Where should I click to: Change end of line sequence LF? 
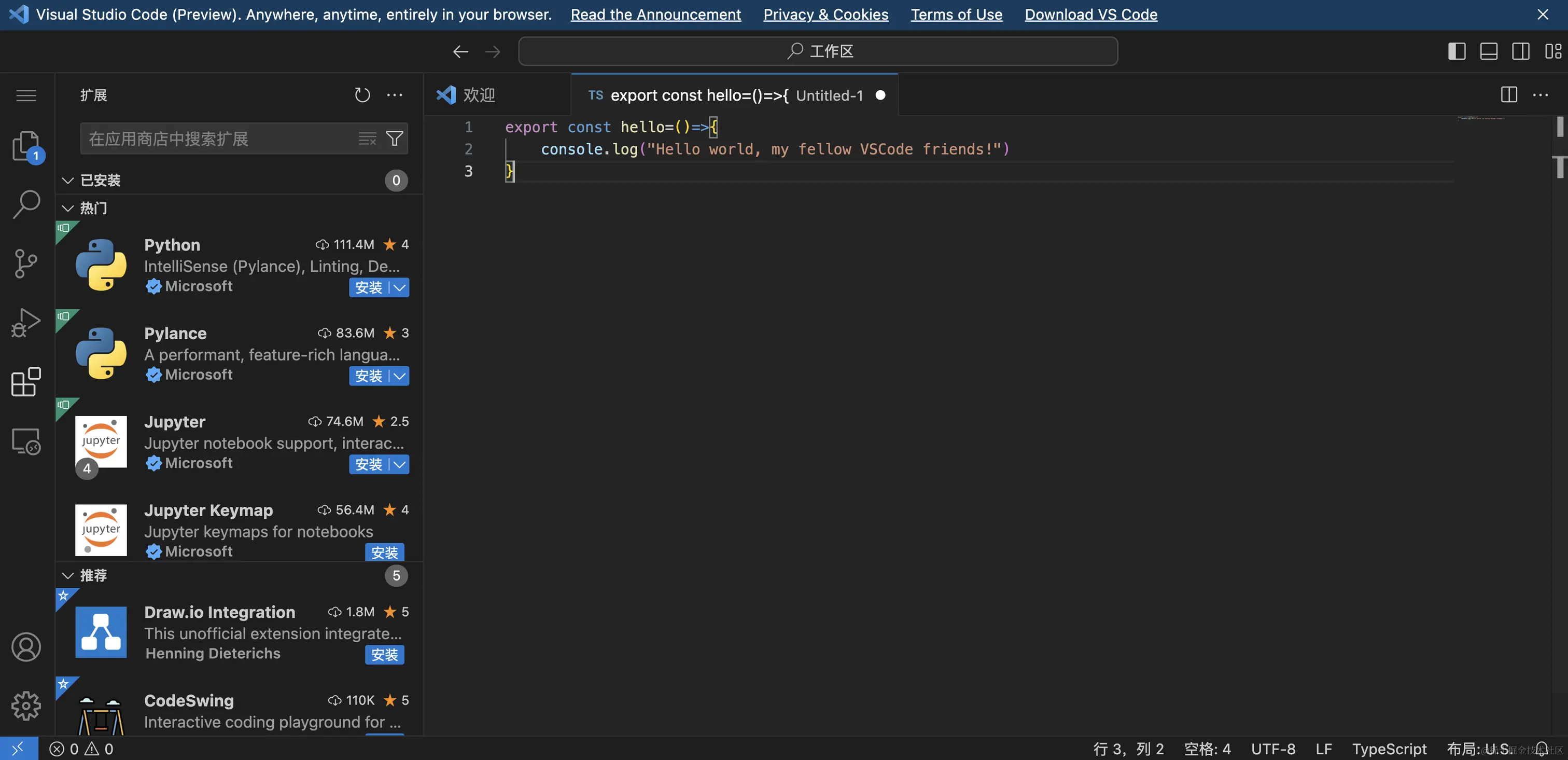(x=1323, y=749)
